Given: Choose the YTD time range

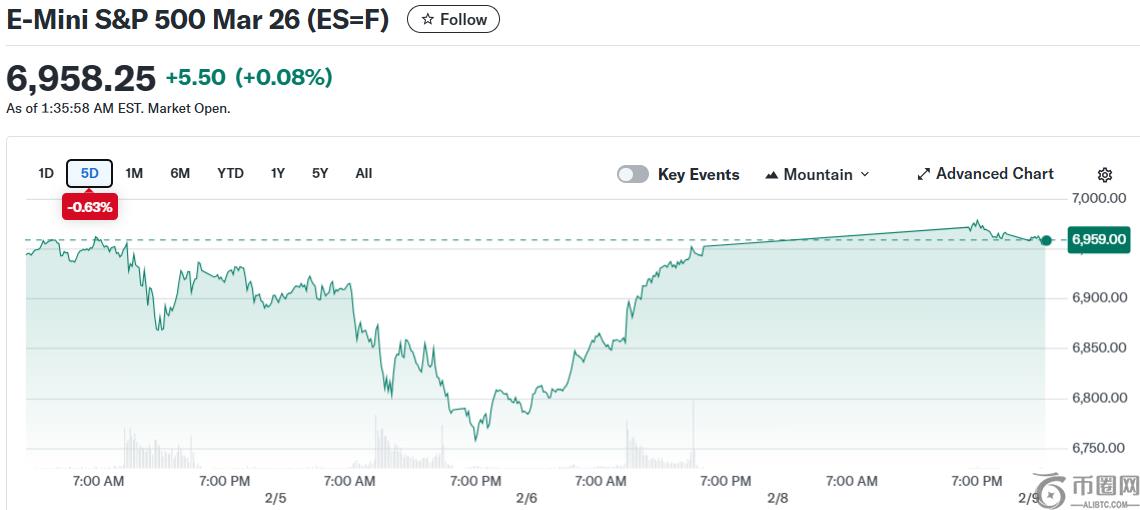Looking at the screenshot, I should tap(230, 173).
